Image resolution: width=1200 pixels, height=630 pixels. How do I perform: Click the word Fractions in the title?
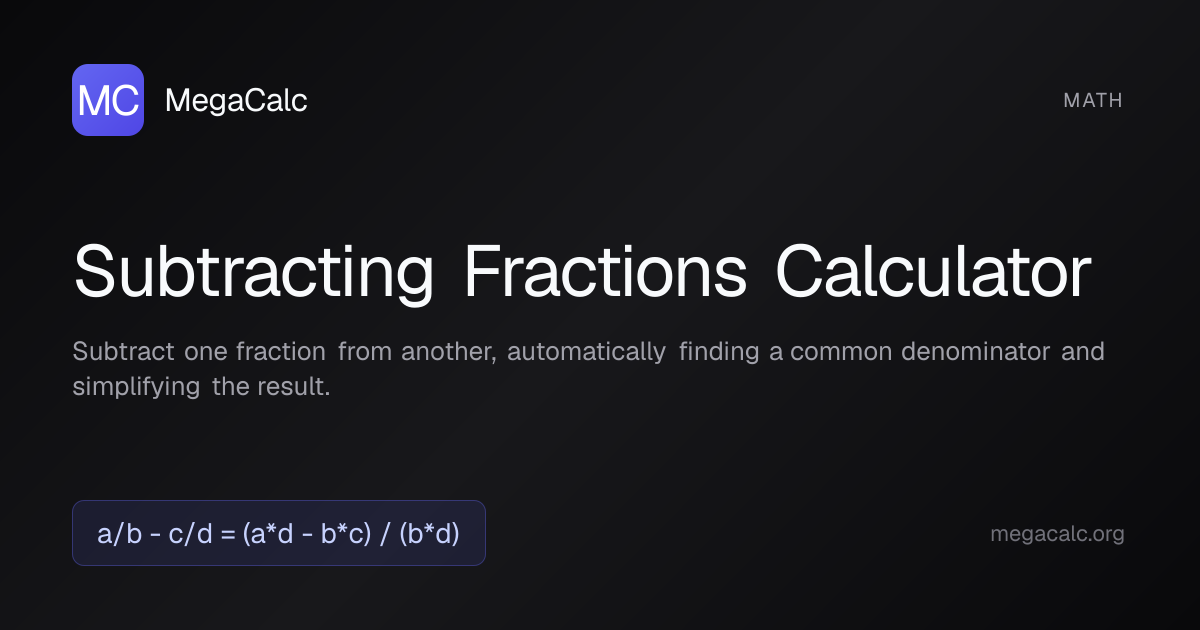coord(605,272)
